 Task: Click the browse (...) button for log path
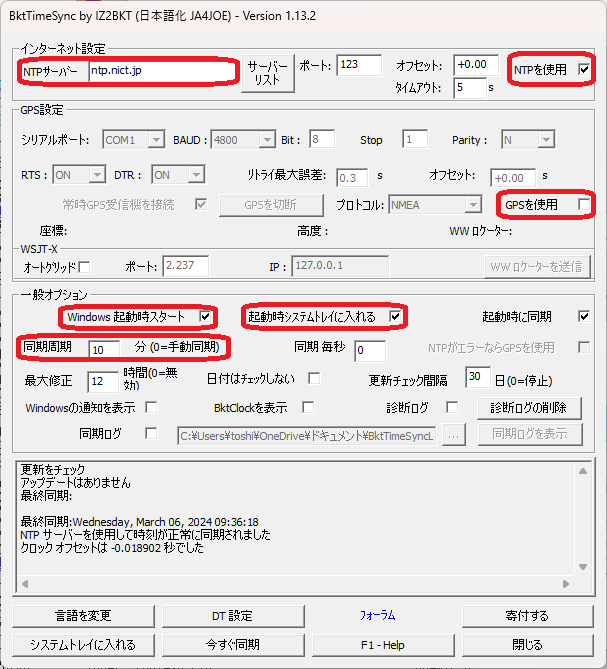[453, 435]
